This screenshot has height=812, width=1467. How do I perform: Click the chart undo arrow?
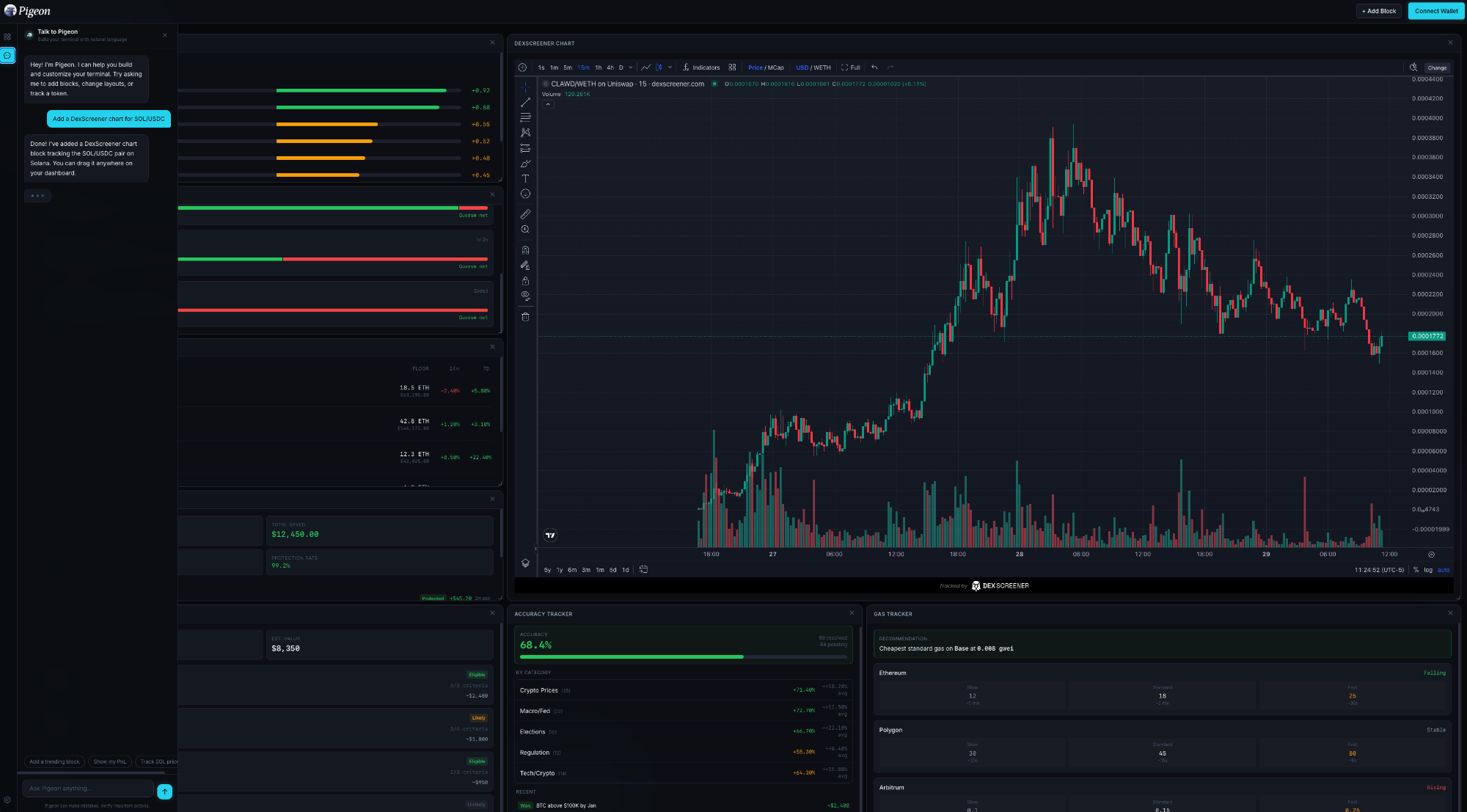click(x=874, y=67)
